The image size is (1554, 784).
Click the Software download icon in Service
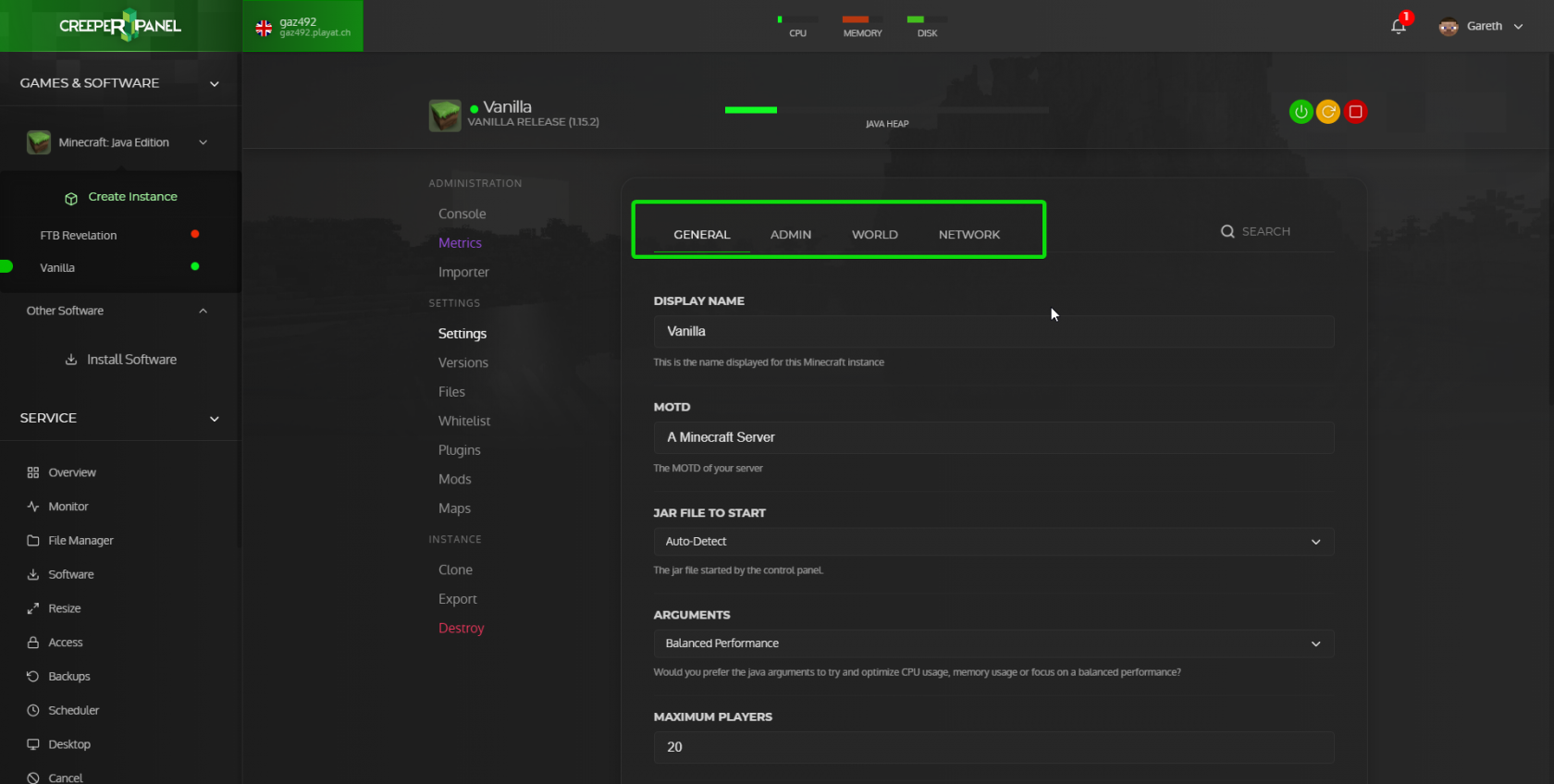tap(33, 574)
